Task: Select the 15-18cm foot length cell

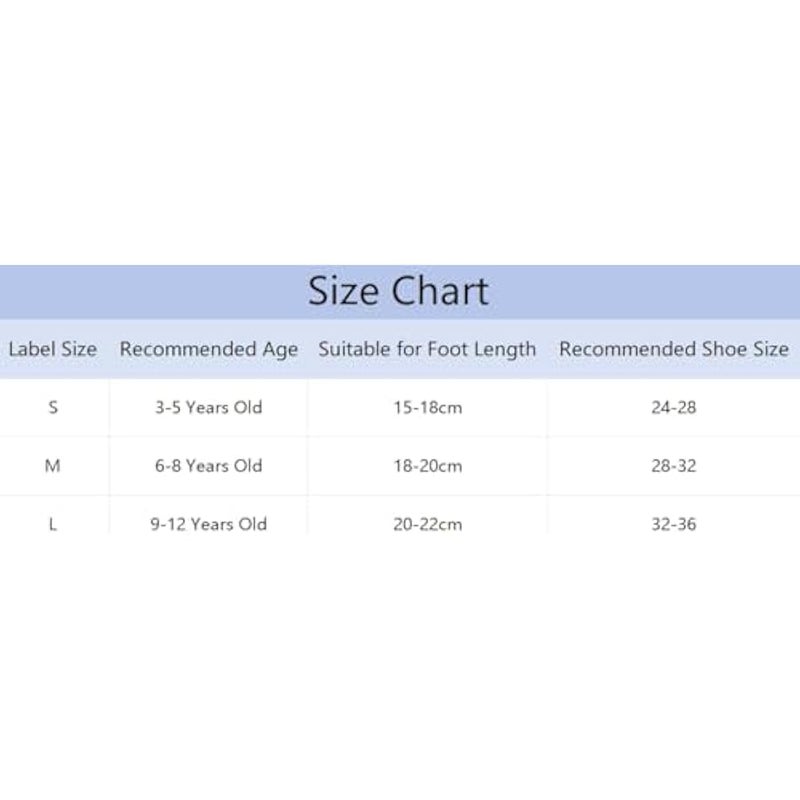Action: [x=427, y=408]
